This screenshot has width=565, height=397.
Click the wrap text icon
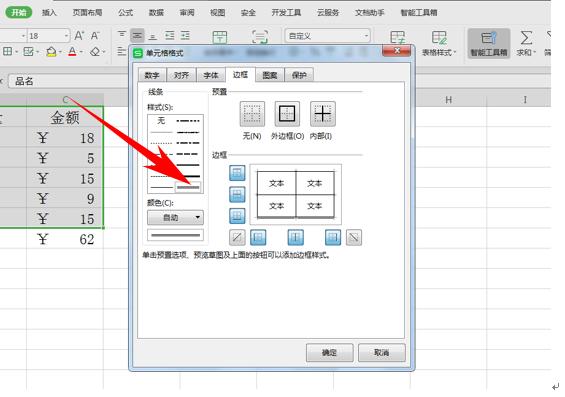[260, 36]
